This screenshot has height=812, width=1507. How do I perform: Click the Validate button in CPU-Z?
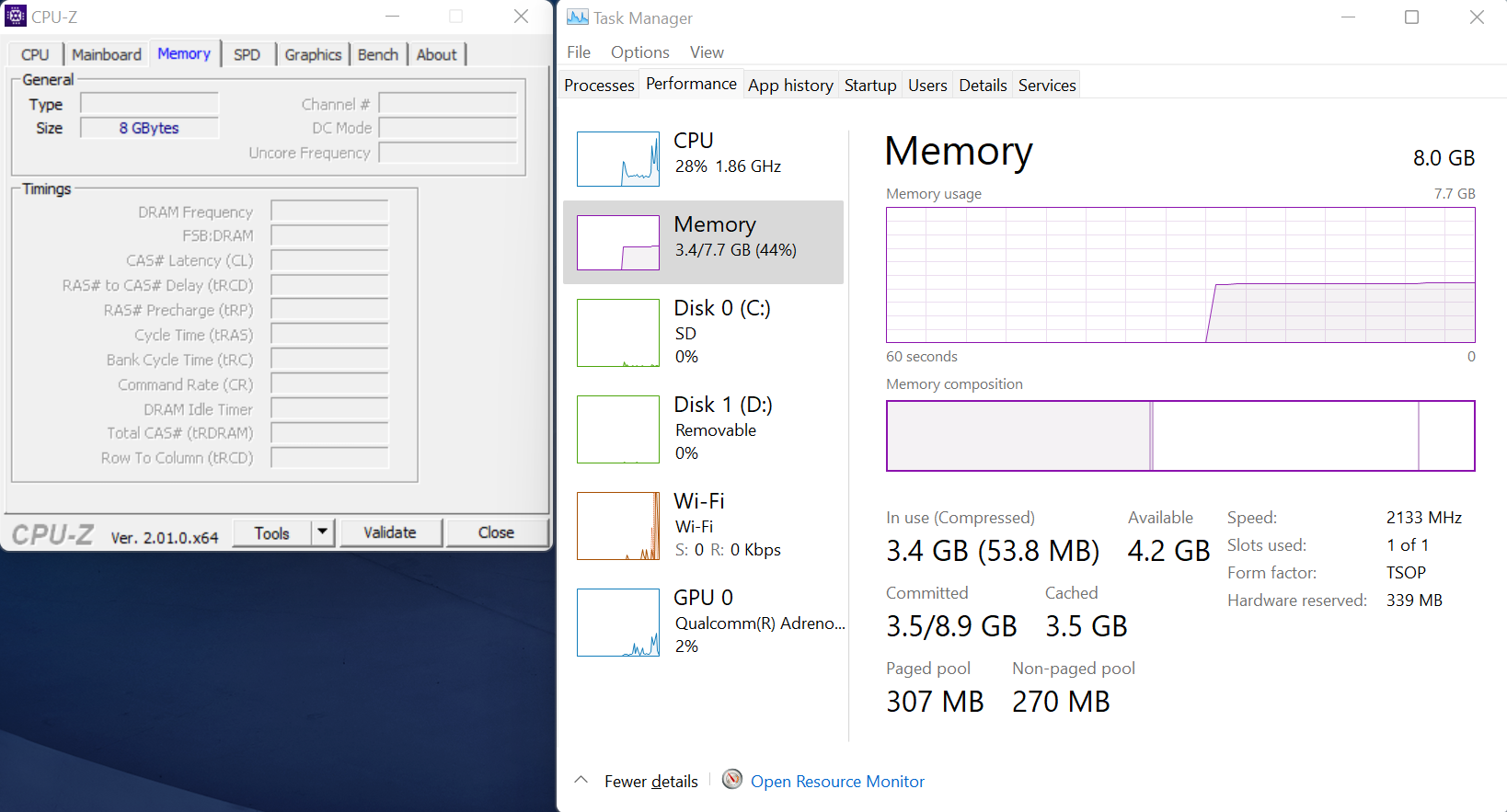point(390,532)
